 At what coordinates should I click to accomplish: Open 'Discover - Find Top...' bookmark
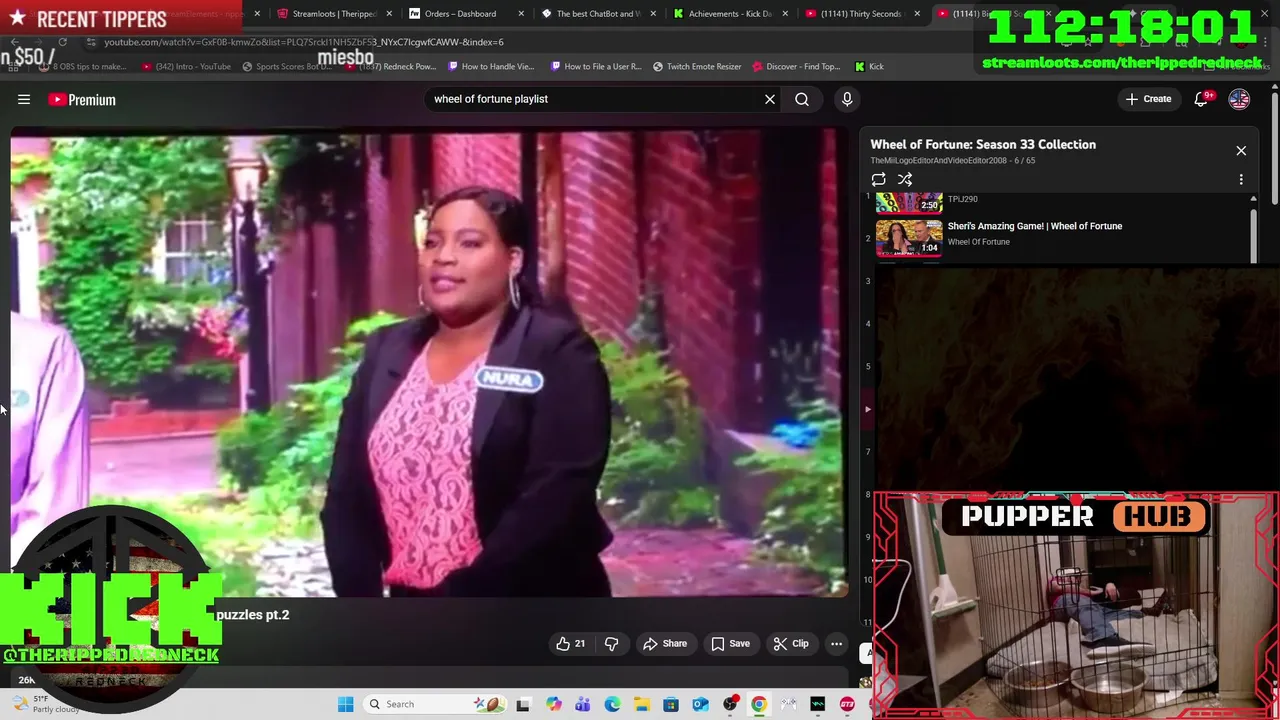(796, 67)
